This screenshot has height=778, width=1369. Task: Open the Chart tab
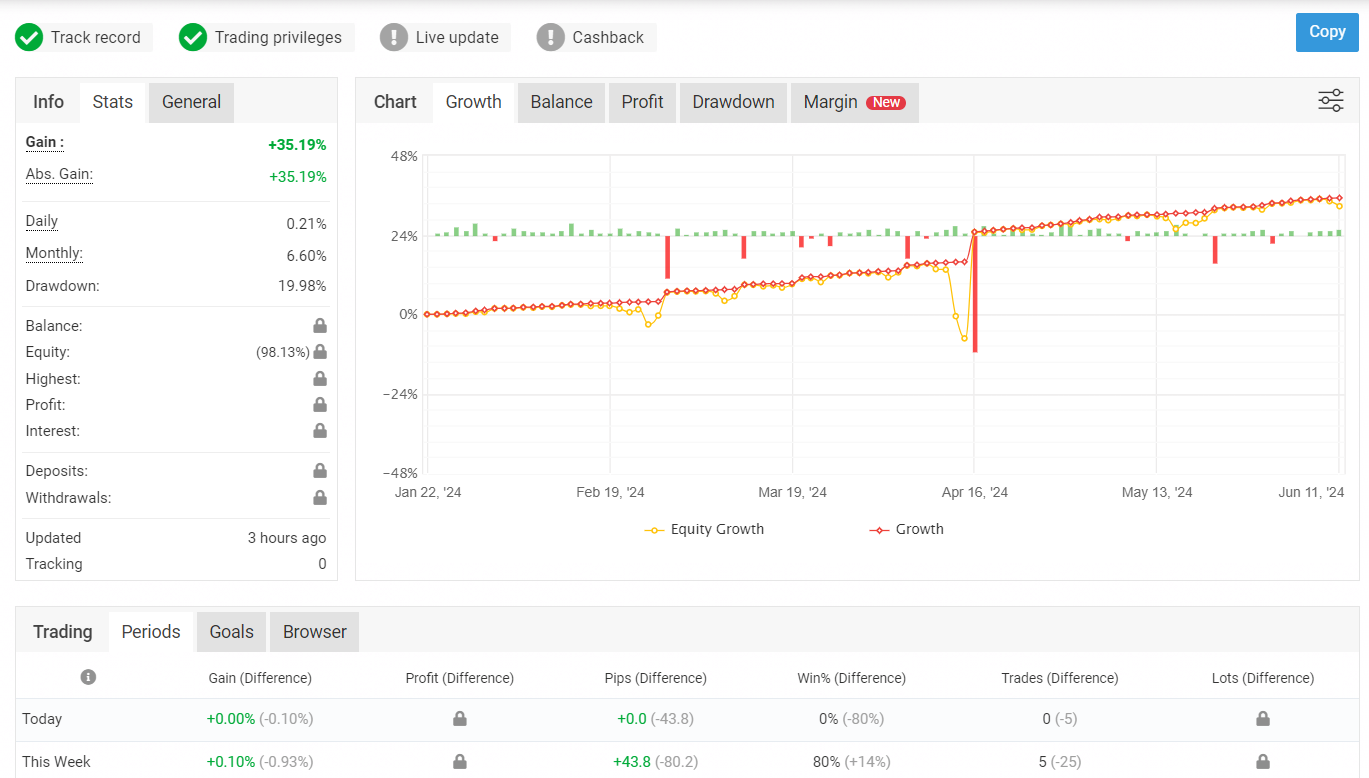click(395, 102)
